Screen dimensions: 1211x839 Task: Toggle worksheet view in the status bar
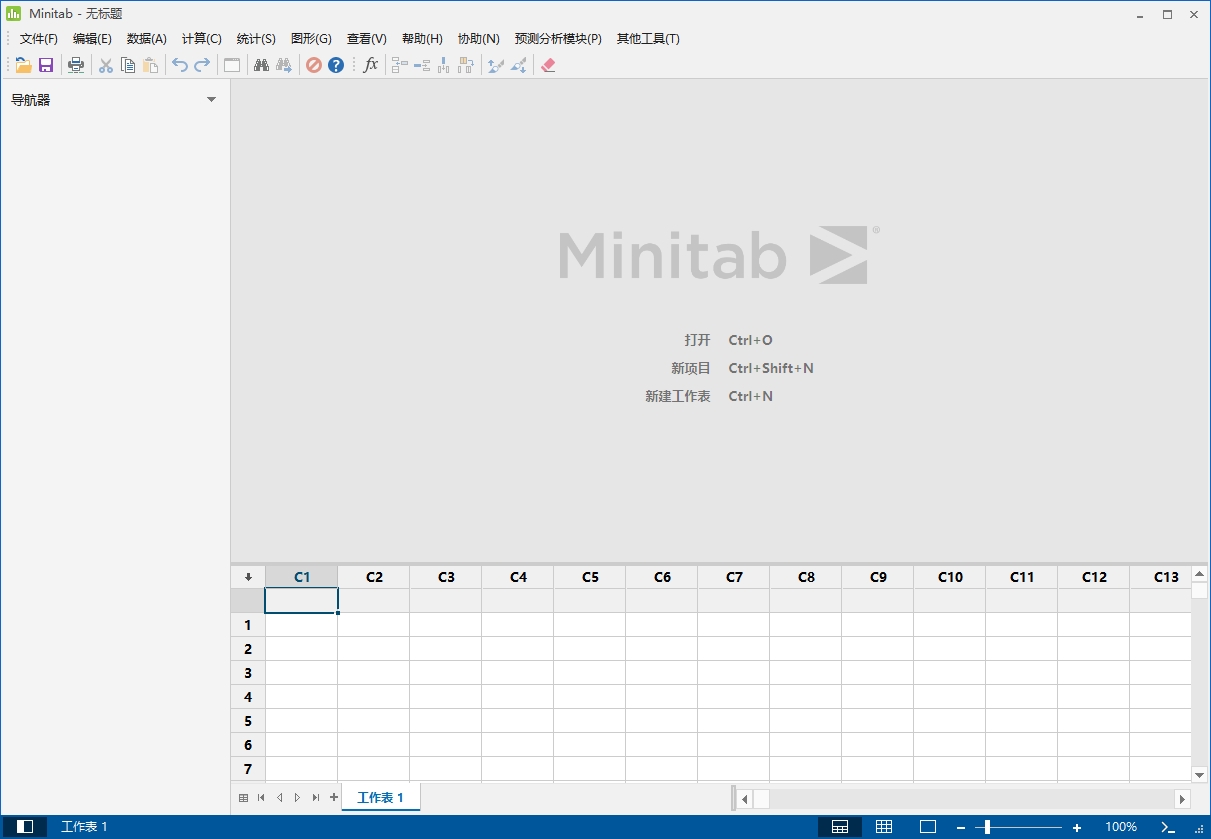(840, 827)
